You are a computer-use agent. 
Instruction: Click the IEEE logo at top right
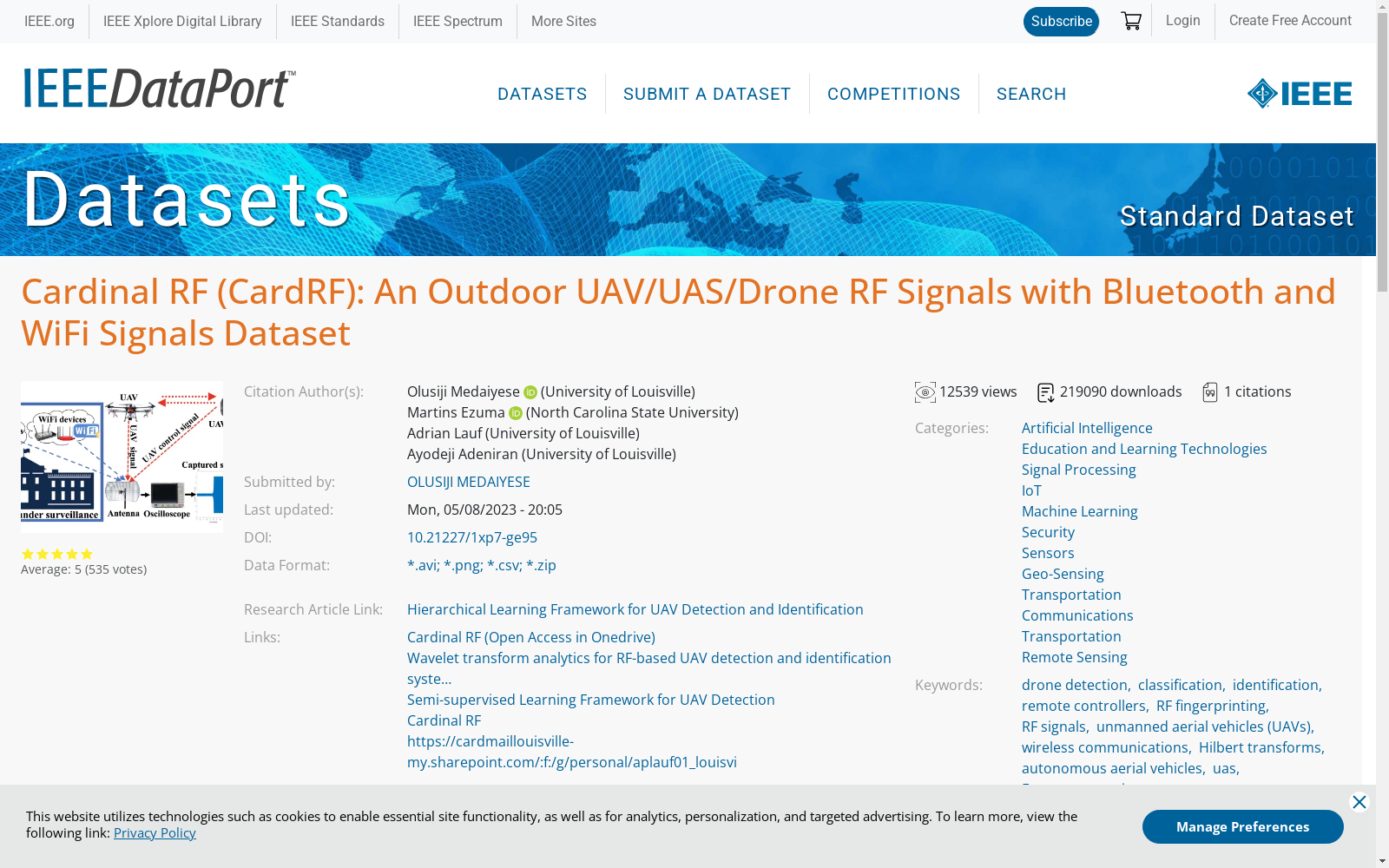(1299, 93)
